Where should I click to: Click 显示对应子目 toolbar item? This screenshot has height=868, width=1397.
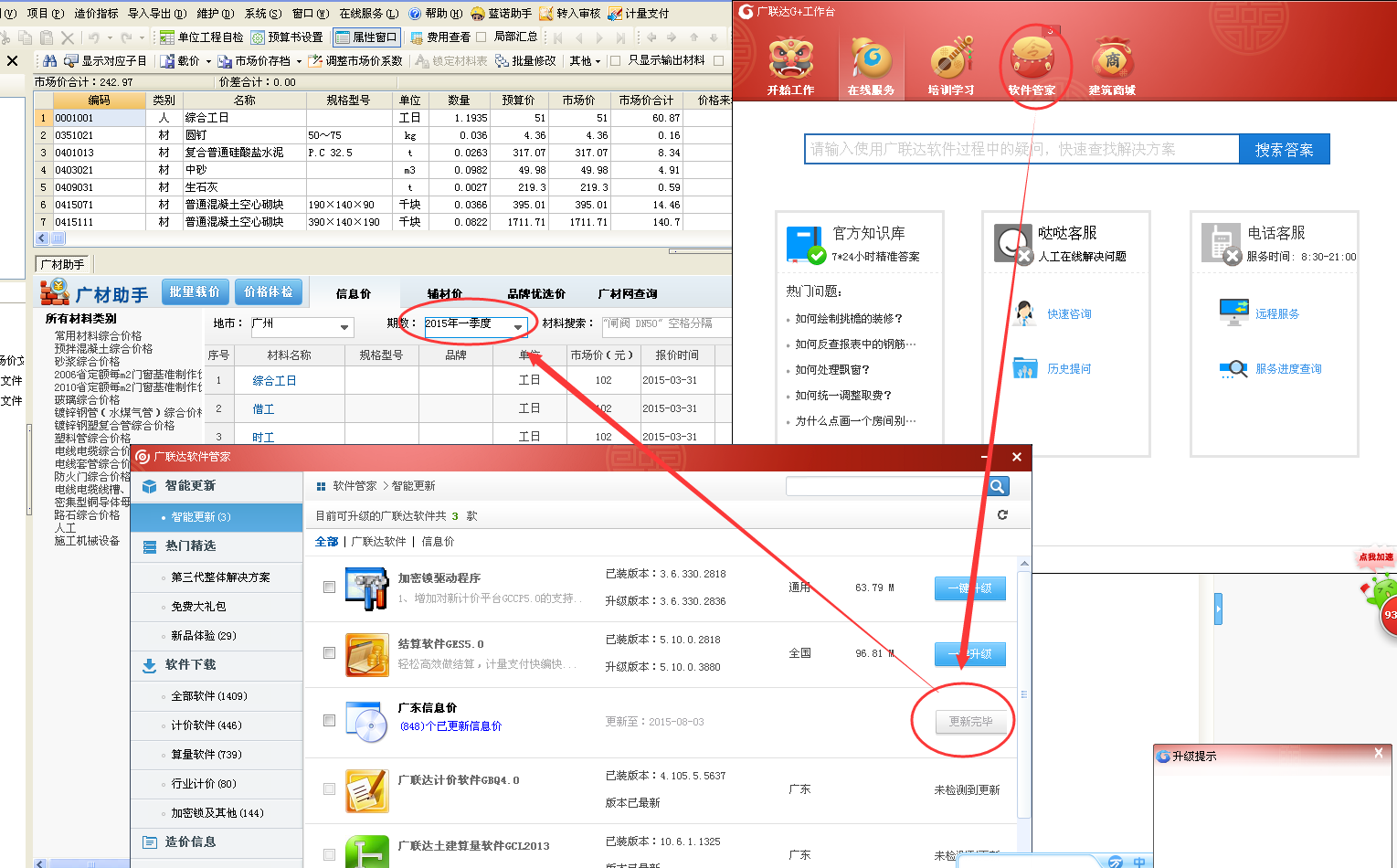(x=105, y=61)
